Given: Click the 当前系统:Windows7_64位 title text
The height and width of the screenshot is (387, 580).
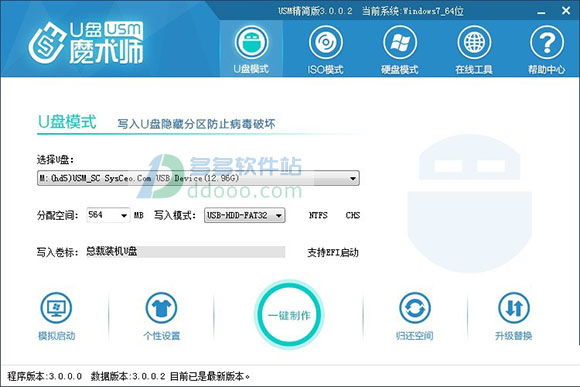Looking at the screenshot, I should pos(412,11).
